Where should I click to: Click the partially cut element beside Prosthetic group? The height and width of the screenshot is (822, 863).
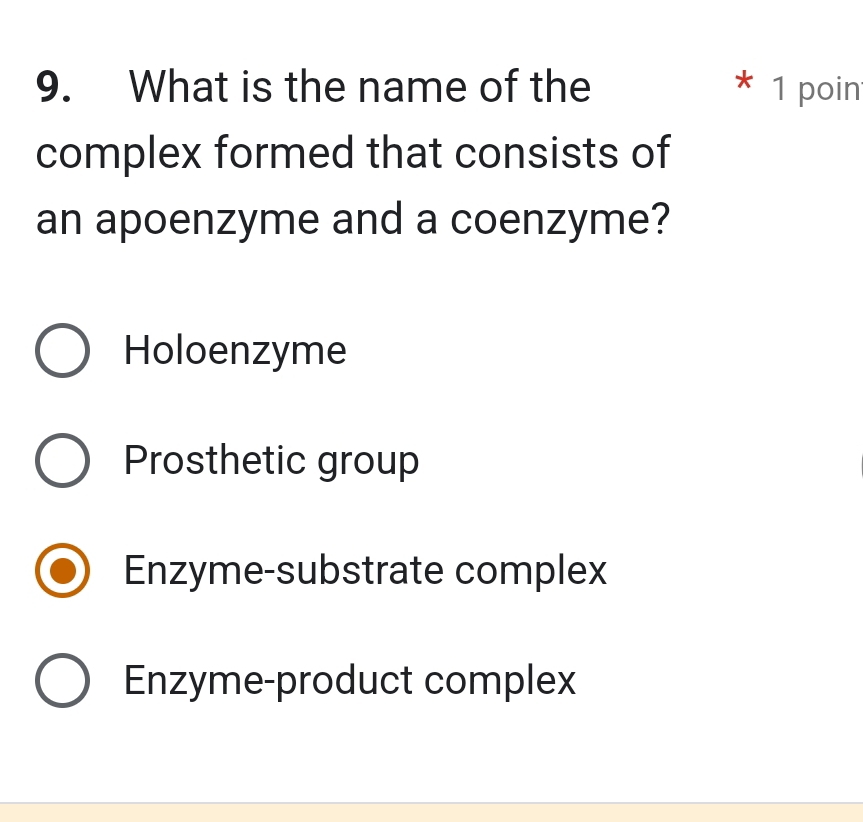(x=859, y=460)
